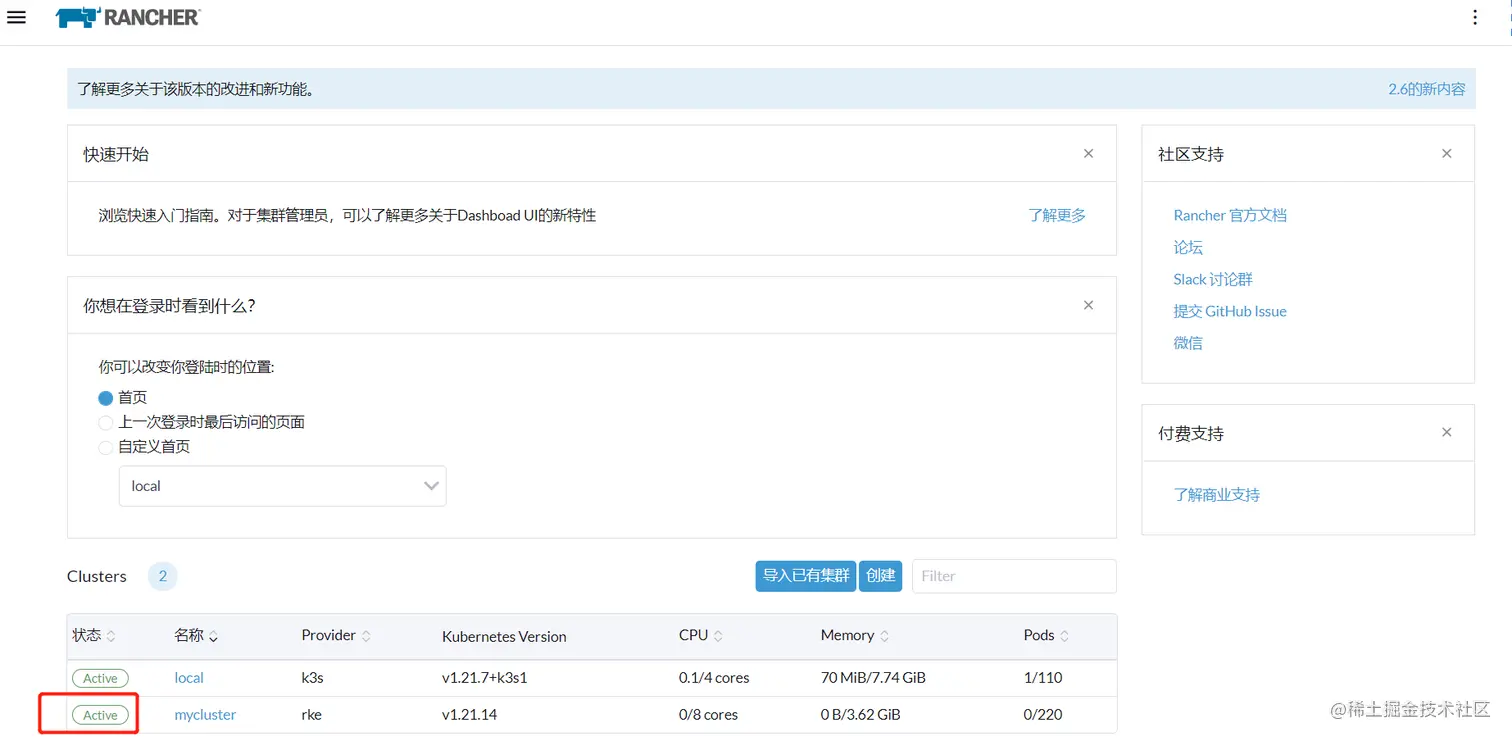Viewport: 1512px width, 741px height.
Task: Click the 0/8 cores CPU cell
Action: point(708,715)
